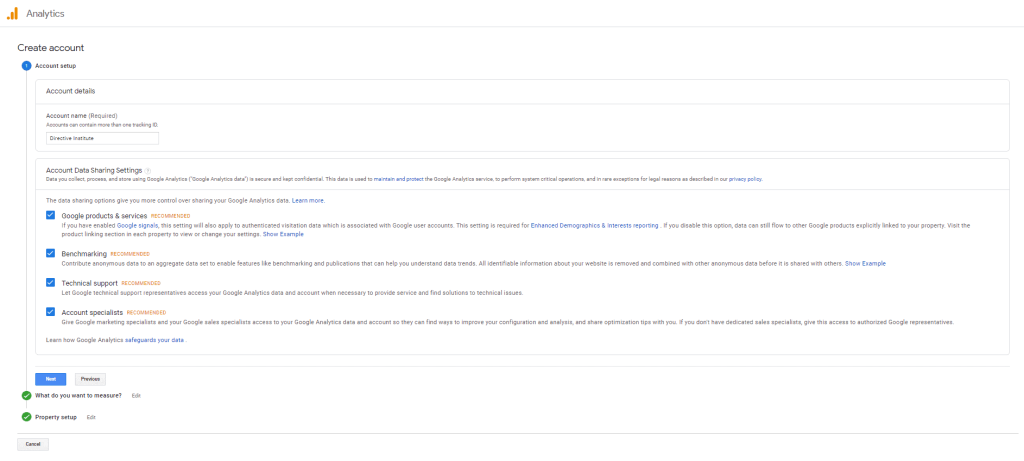Click the step 1 Account setup circle
The image size is (1024, 461).
click(x=26, y=65)
